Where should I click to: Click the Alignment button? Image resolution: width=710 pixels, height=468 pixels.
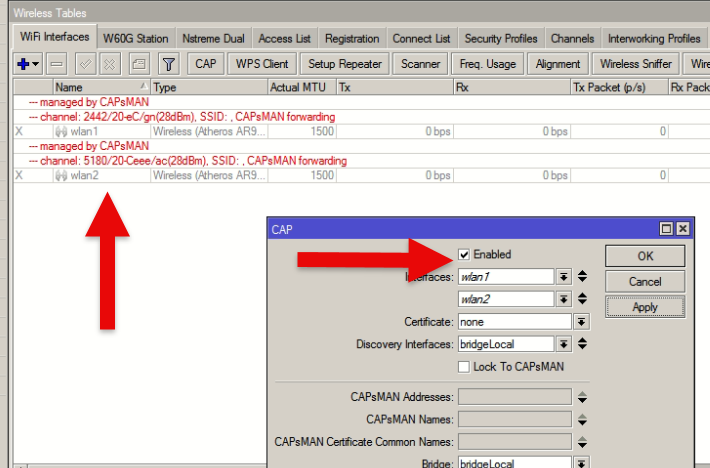tap(558, 64)
